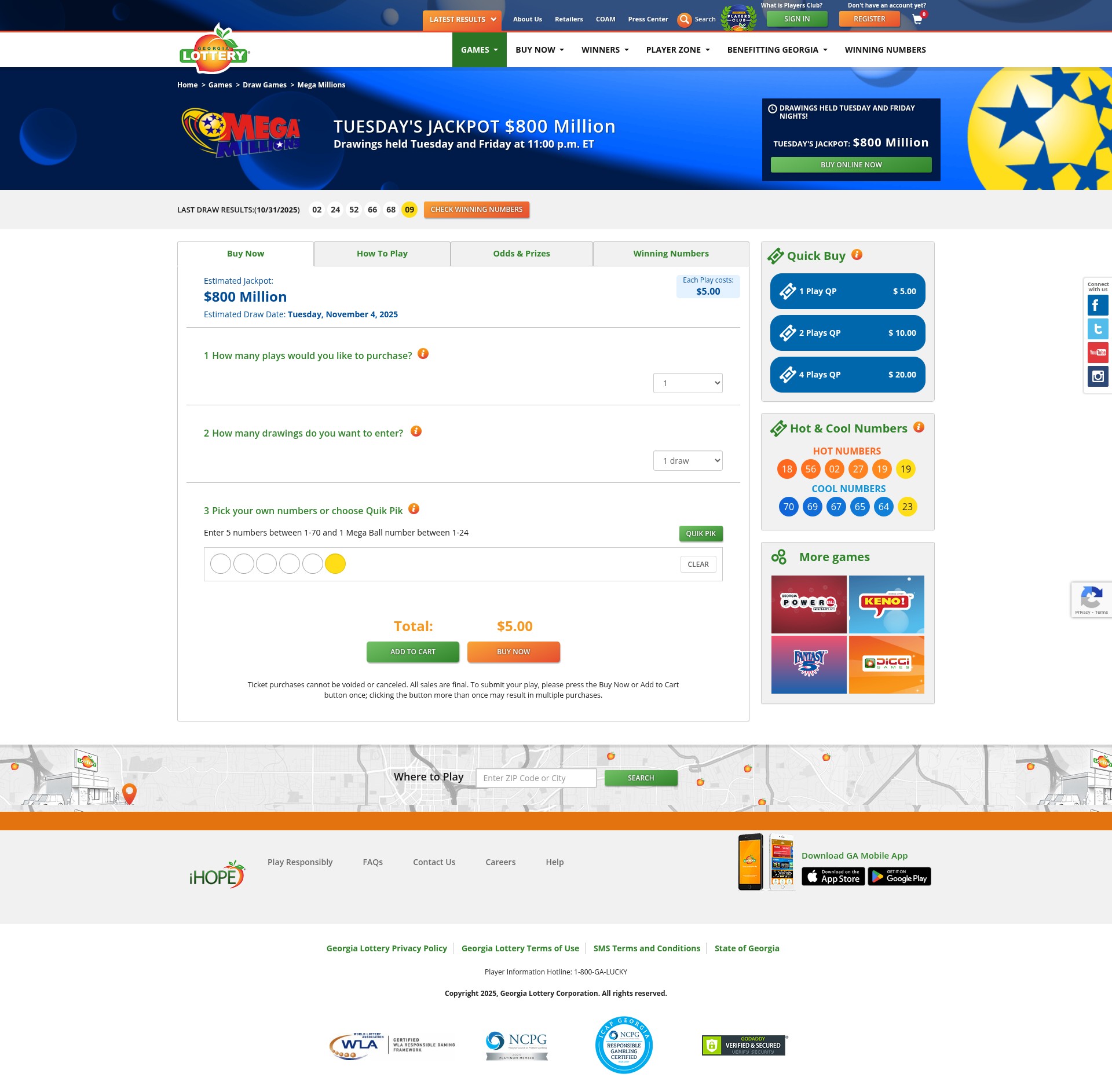Viewport: 1112px width, 1092px height.
Task: Click the search magnifier icon
Action: click(x=685, y=20)
